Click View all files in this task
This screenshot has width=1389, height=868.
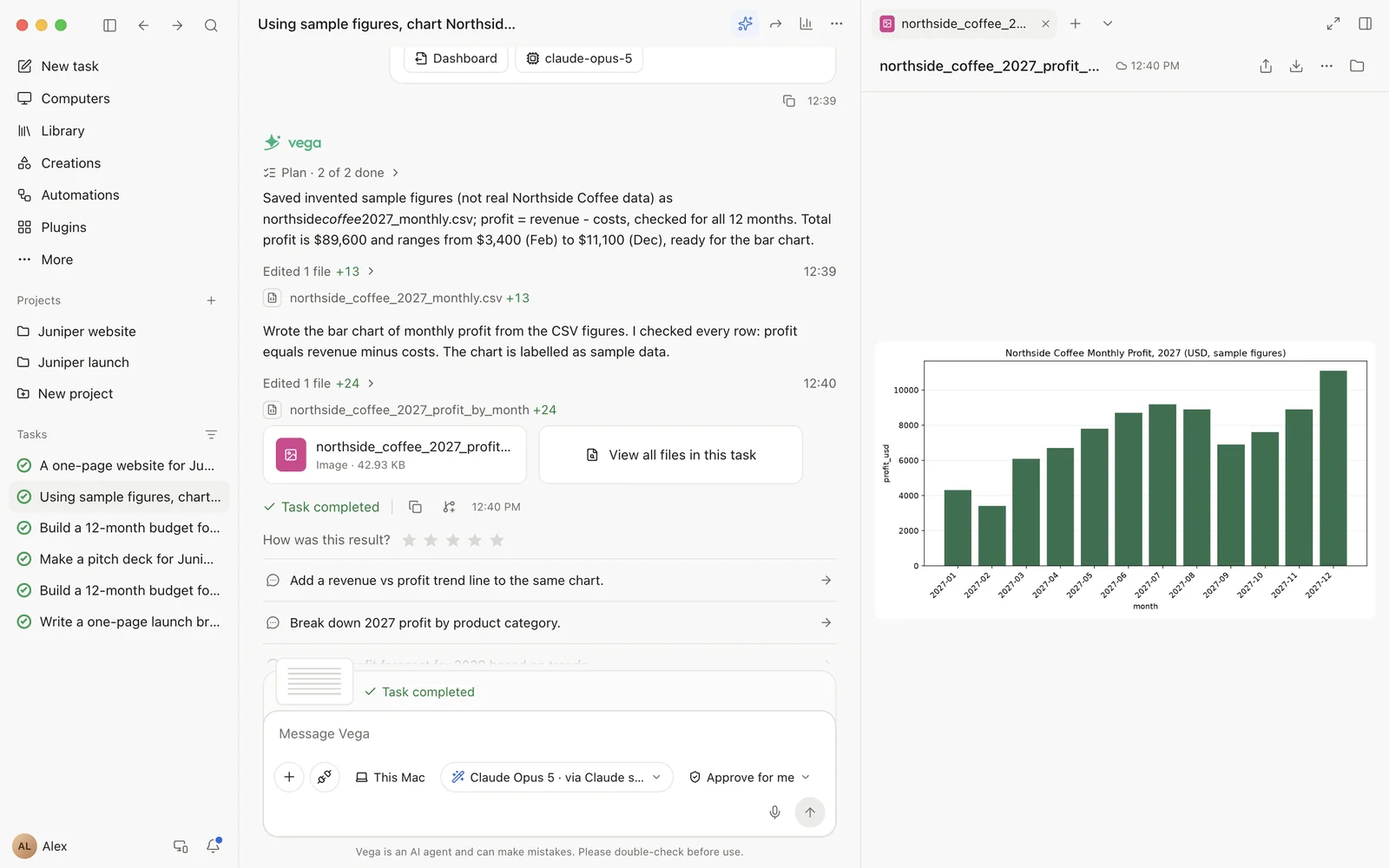[x=670, y=455]
